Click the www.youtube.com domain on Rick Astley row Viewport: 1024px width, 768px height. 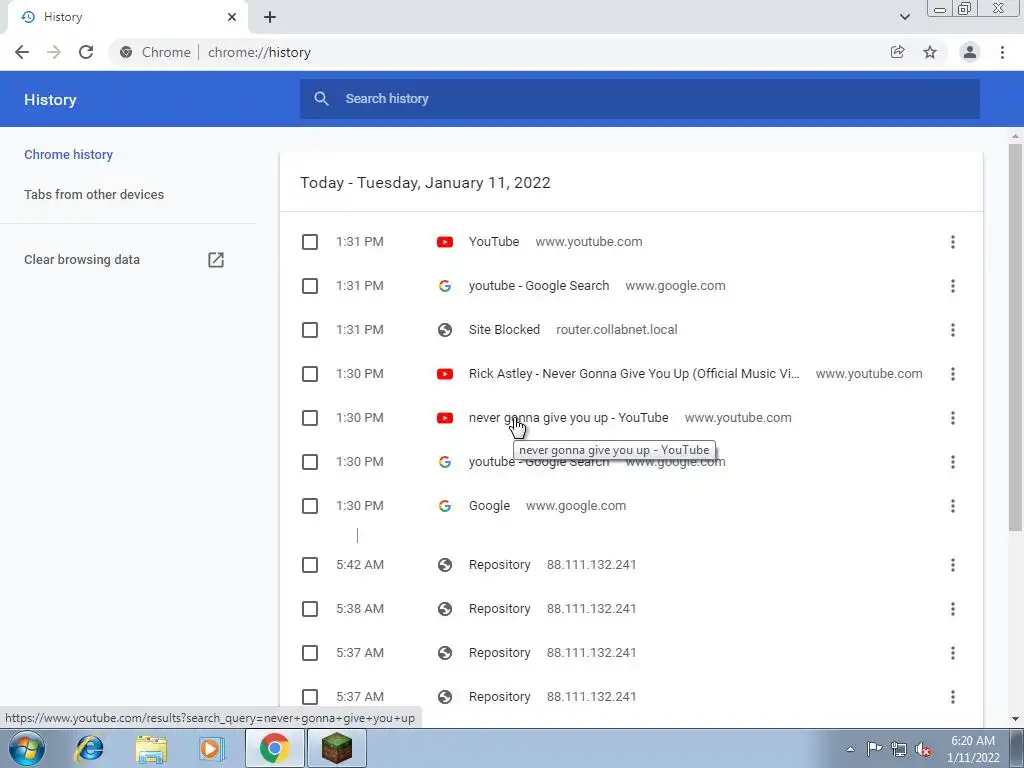(869, 374)
